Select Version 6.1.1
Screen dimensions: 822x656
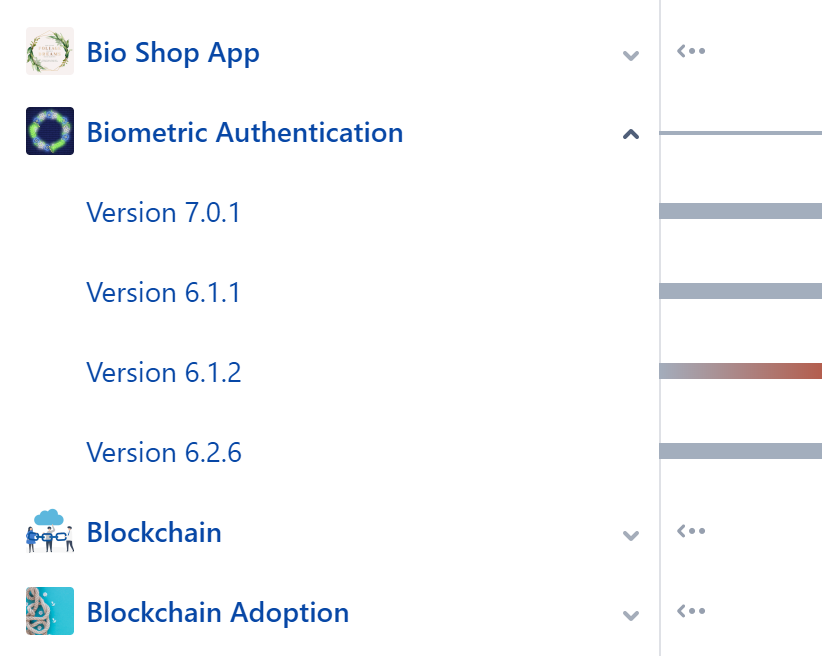163,292
